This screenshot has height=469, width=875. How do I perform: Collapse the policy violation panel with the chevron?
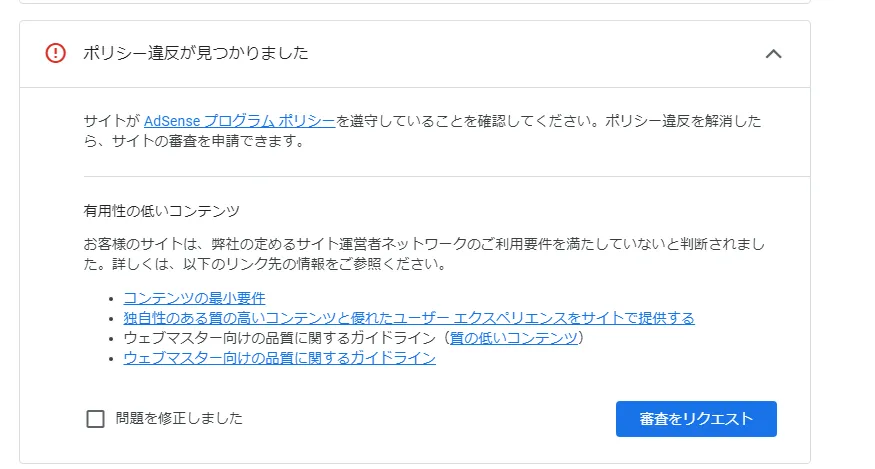[x=773, y=54]
